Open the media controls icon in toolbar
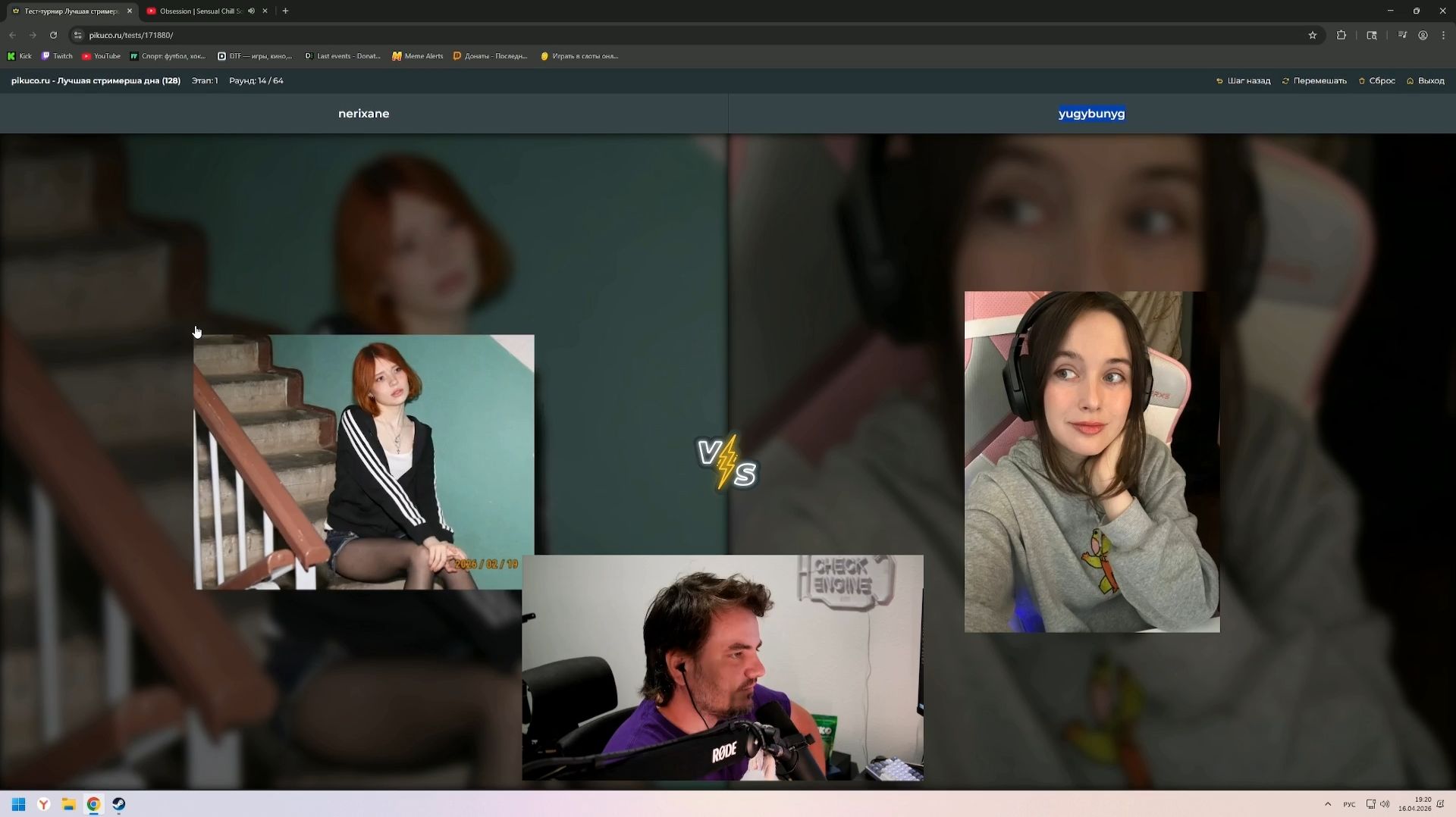The height and width of the screenshot is (817, 1456). pos(1402,35)
